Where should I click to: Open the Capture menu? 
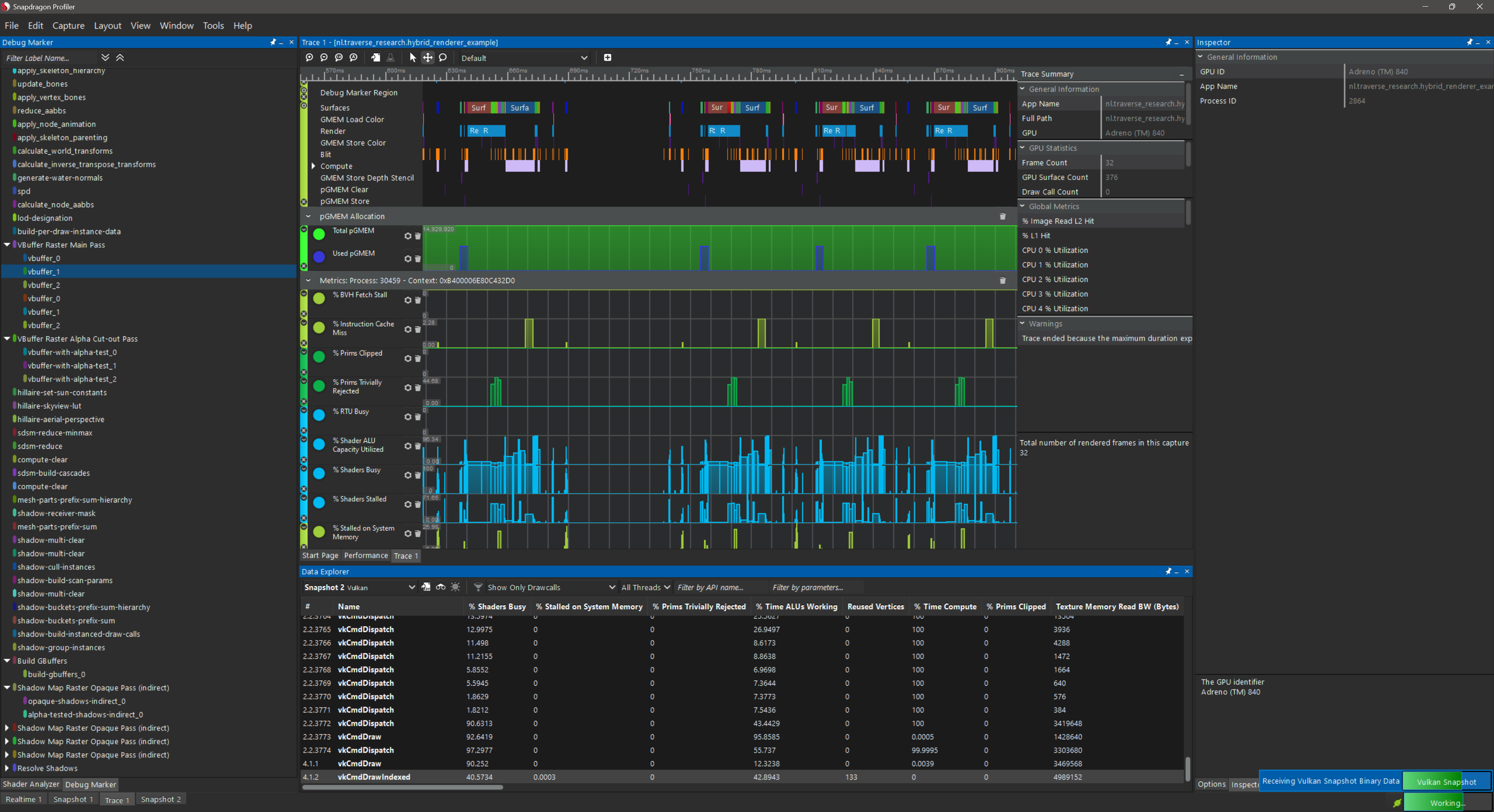[x=68, y=26]
